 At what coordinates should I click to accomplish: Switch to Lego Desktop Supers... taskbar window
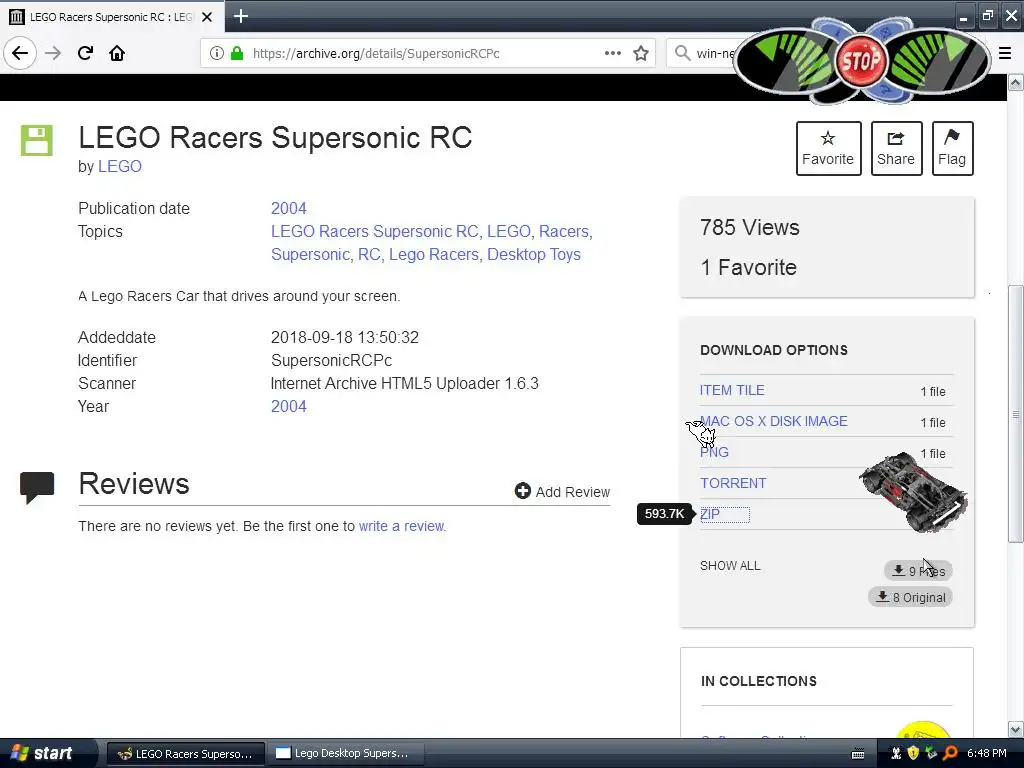click(346, 754)
